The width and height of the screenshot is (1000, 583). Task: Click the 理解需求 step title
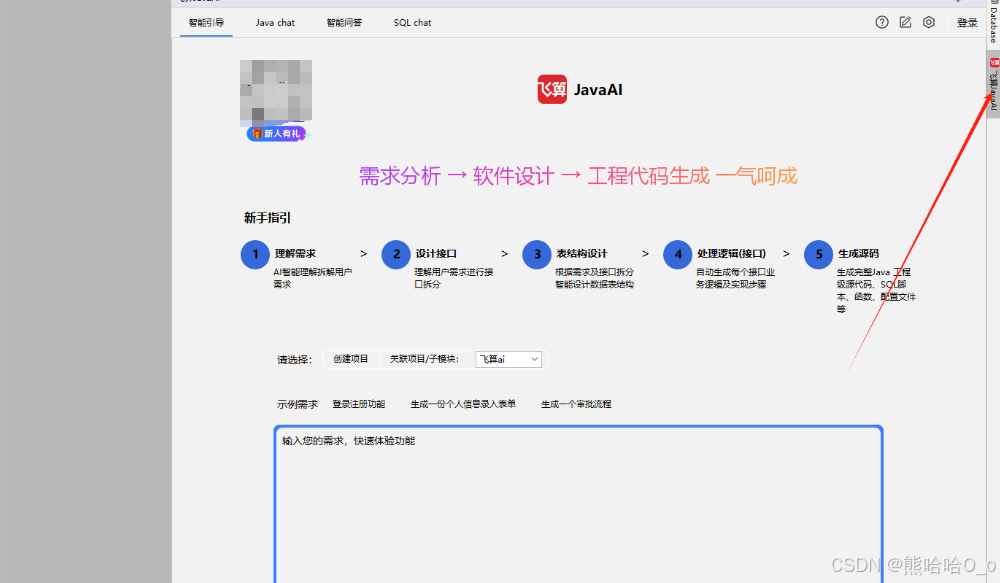click(295, 253)
